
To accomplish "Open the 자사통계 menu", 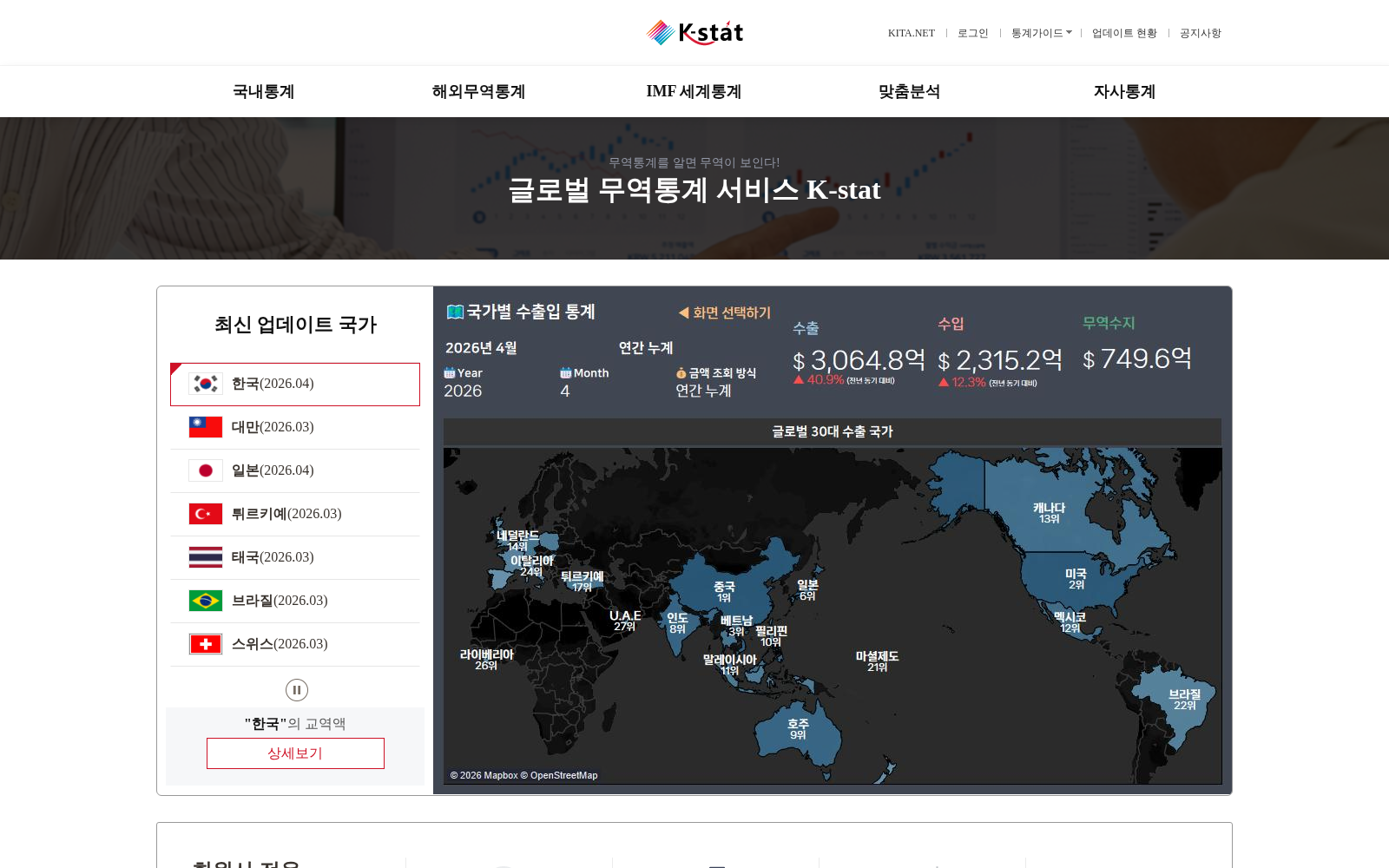I will pyautogui.click(x=1124, y=91).
